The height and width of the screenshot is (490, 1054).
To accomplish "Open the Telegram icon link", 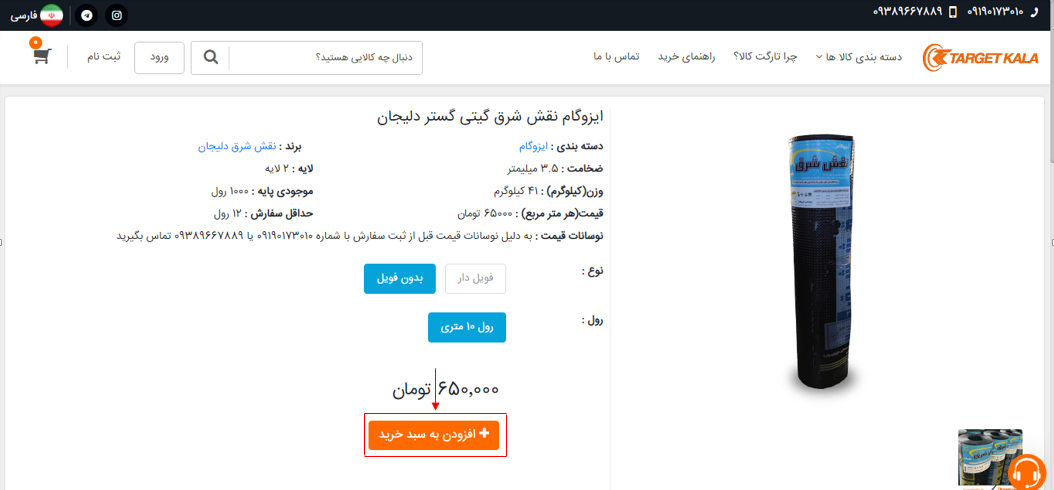I will (86, 15).
